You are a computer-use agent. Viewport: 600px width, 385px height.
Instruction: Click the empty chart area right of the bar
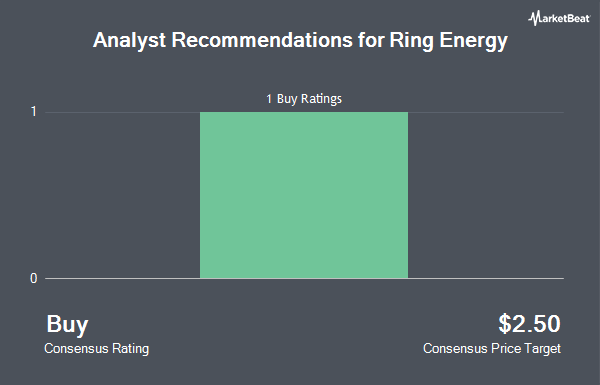tap(486, 195)
